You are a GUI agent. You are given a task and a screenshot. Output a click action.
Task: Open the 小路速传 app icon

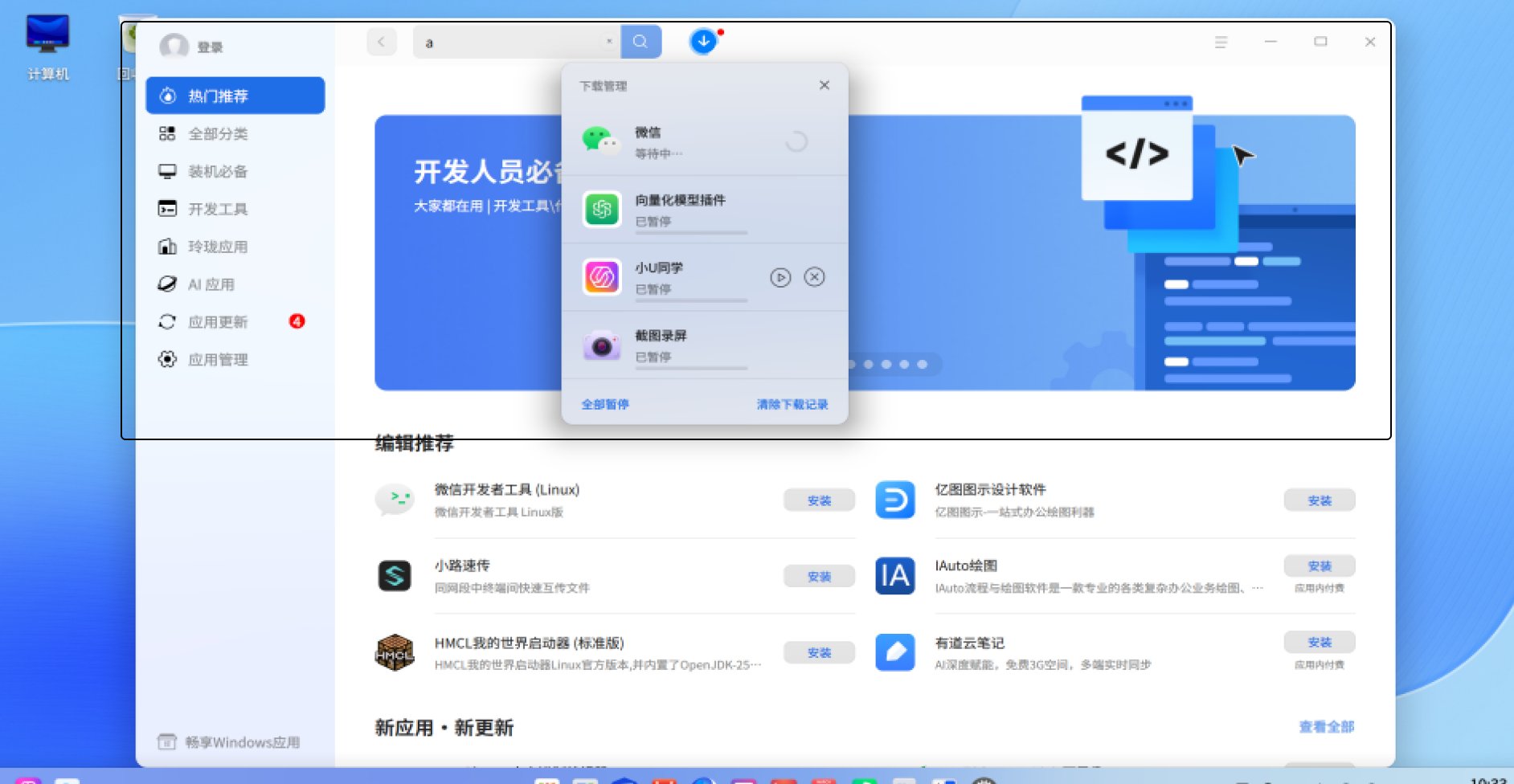tap(395, 576)
